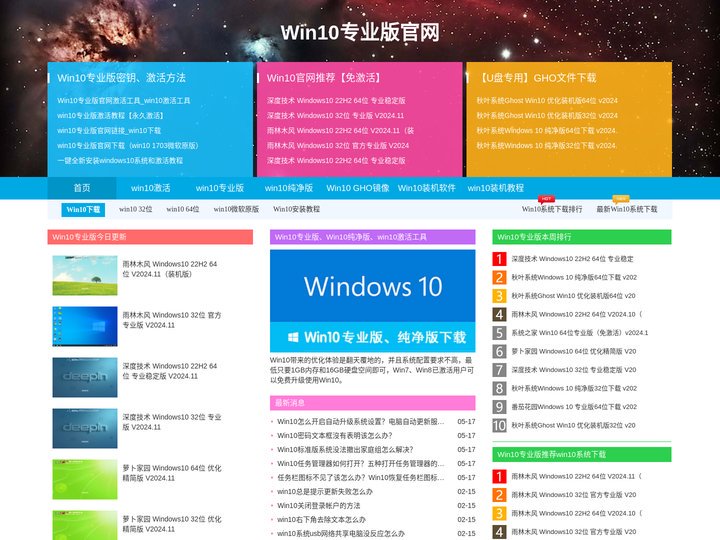Viewport: 720px width, 540px height.
Task: Click deepin thumbnail for 深度技术 22H2 64位
Action: pyautogui.click(x=85, y=377)
